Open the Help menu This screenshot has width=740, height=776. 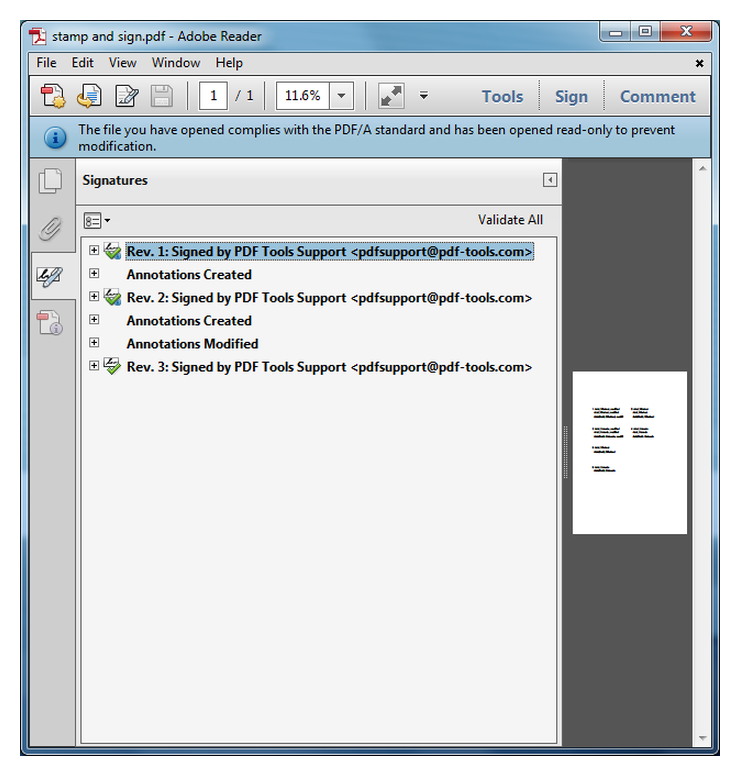[x=229, y=63]
